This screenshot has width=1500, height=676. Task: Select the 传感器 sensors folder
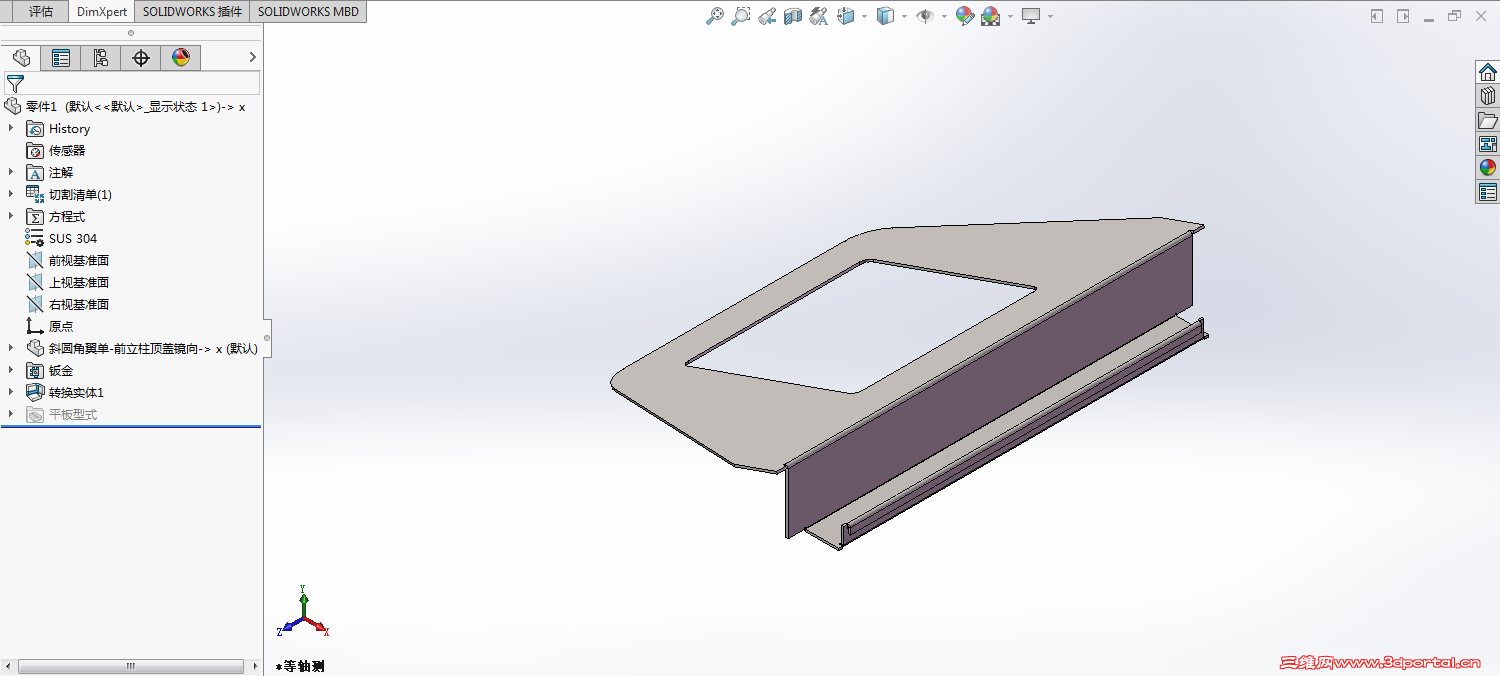(56, 150)
